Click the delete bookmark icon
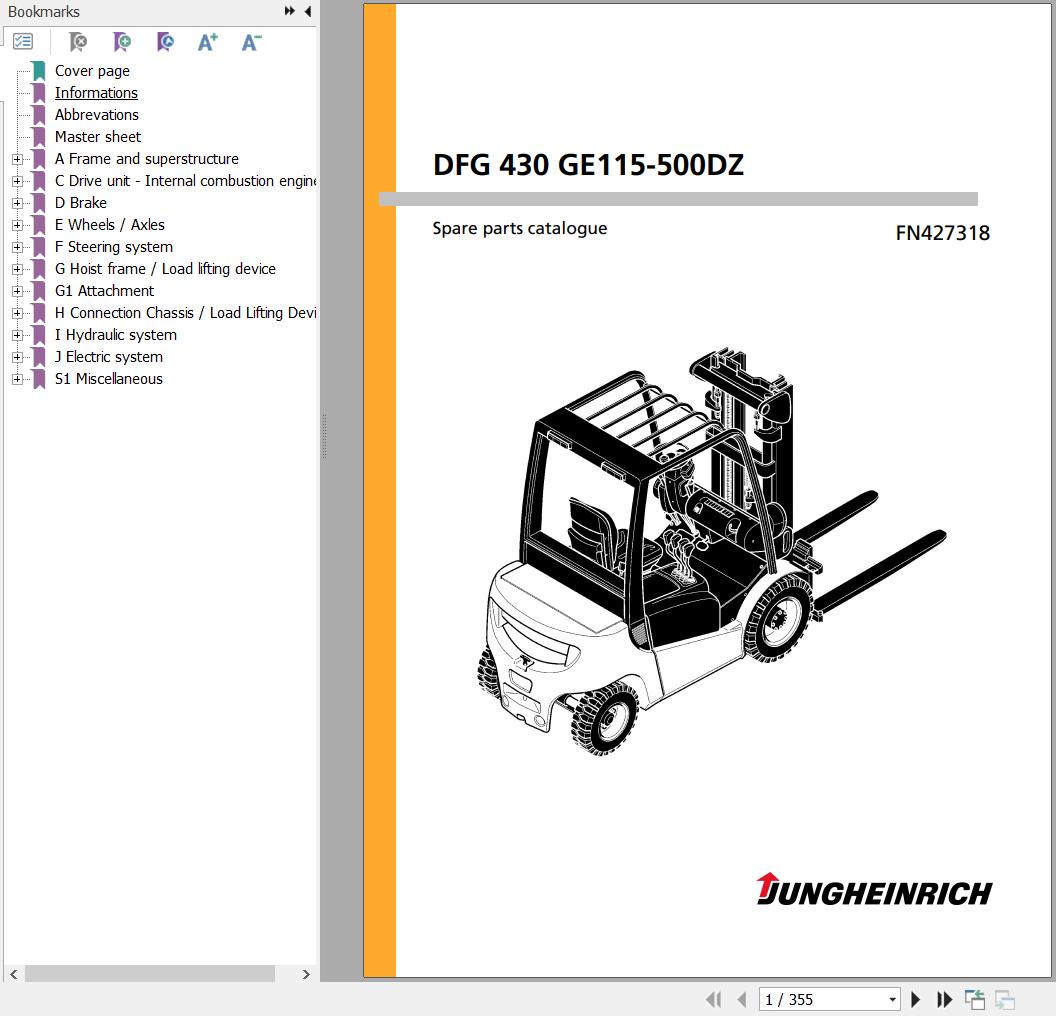The width and height of the screenshot is (1056, 1016). tap(77, 42)
